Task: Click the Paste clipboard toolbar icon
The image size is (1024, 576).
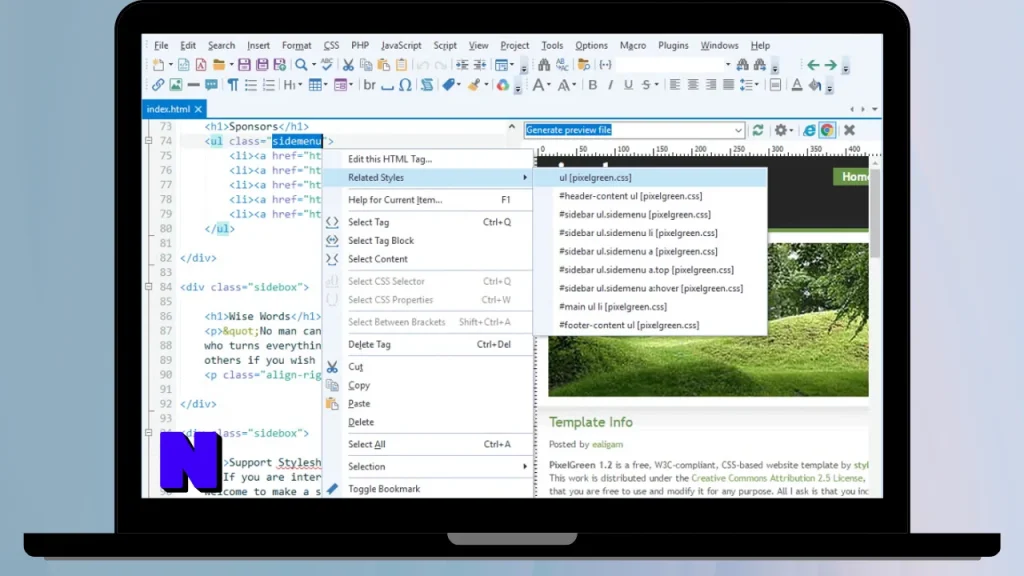Action: (x=383, y=65)
